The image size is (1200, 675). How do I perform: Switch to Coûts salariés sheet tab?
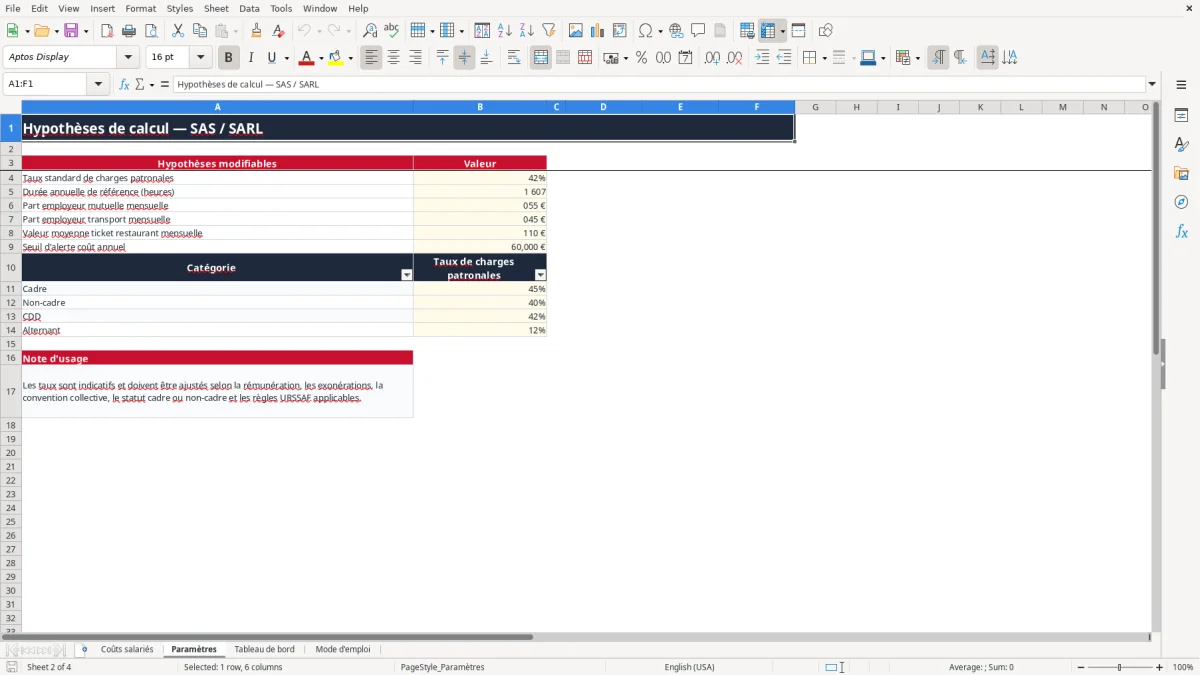(127, 649)
